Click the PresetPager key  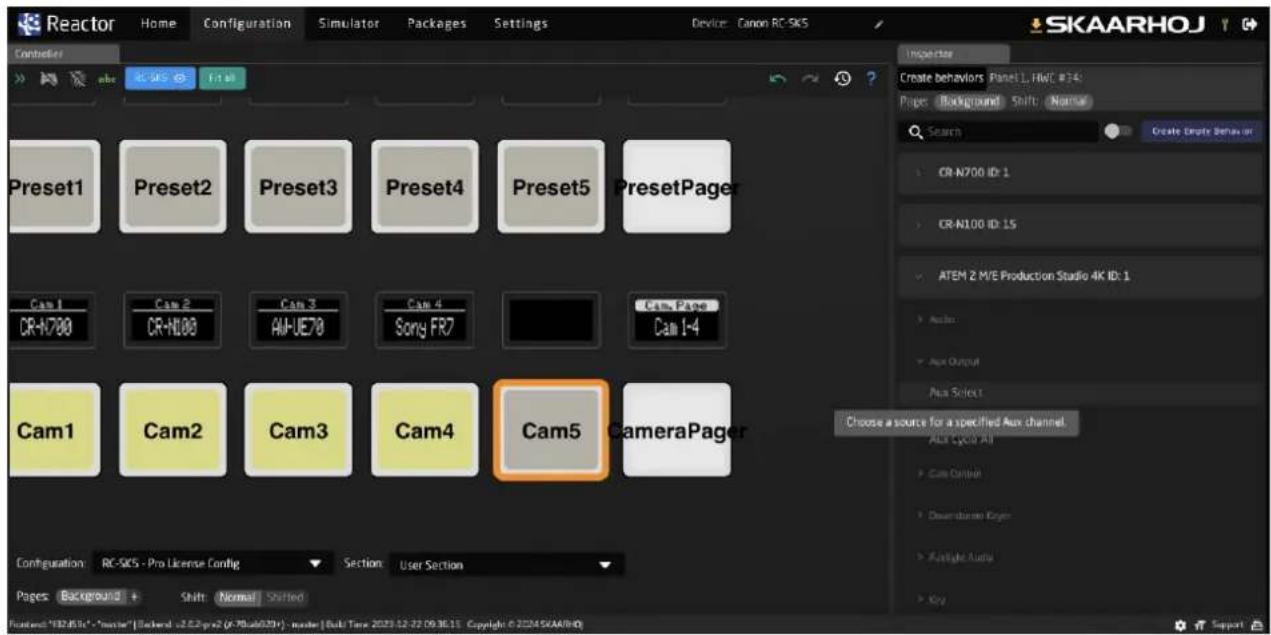(677, 187)
